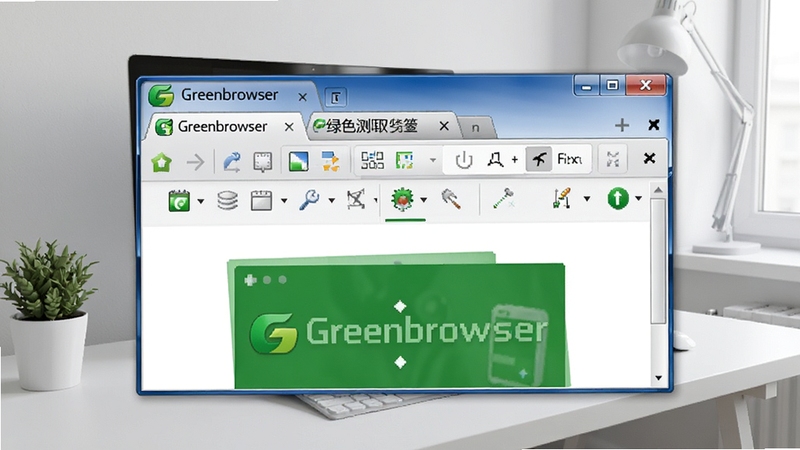Open the QR code icon
This screenshot has height=450, width=800.
click(x=372, y=160)
